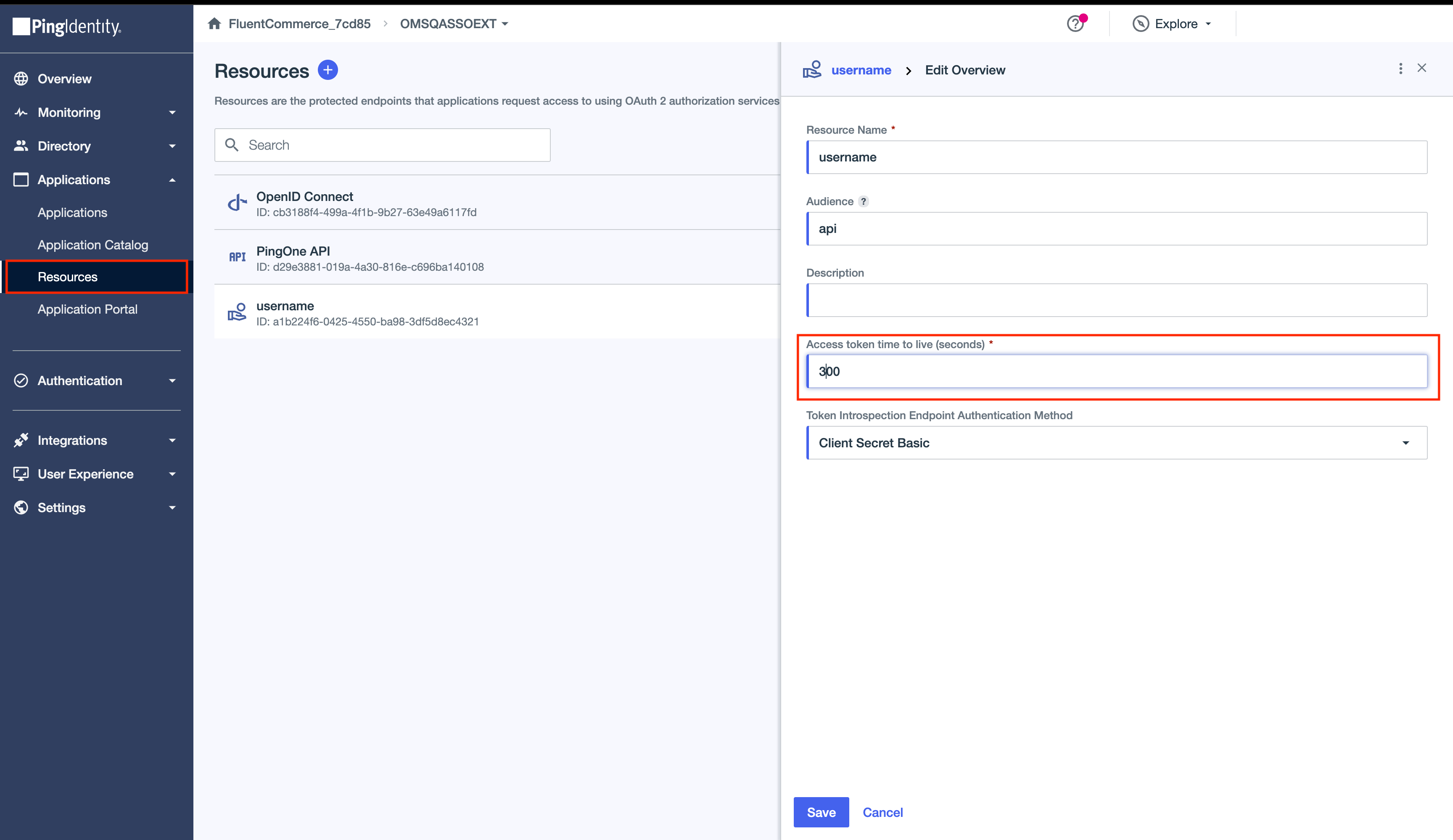Open Token Introspection Authentication Method dropdown
Image resolution: width=1453 pixels, height=840 pixels.
pos(1116,443)
